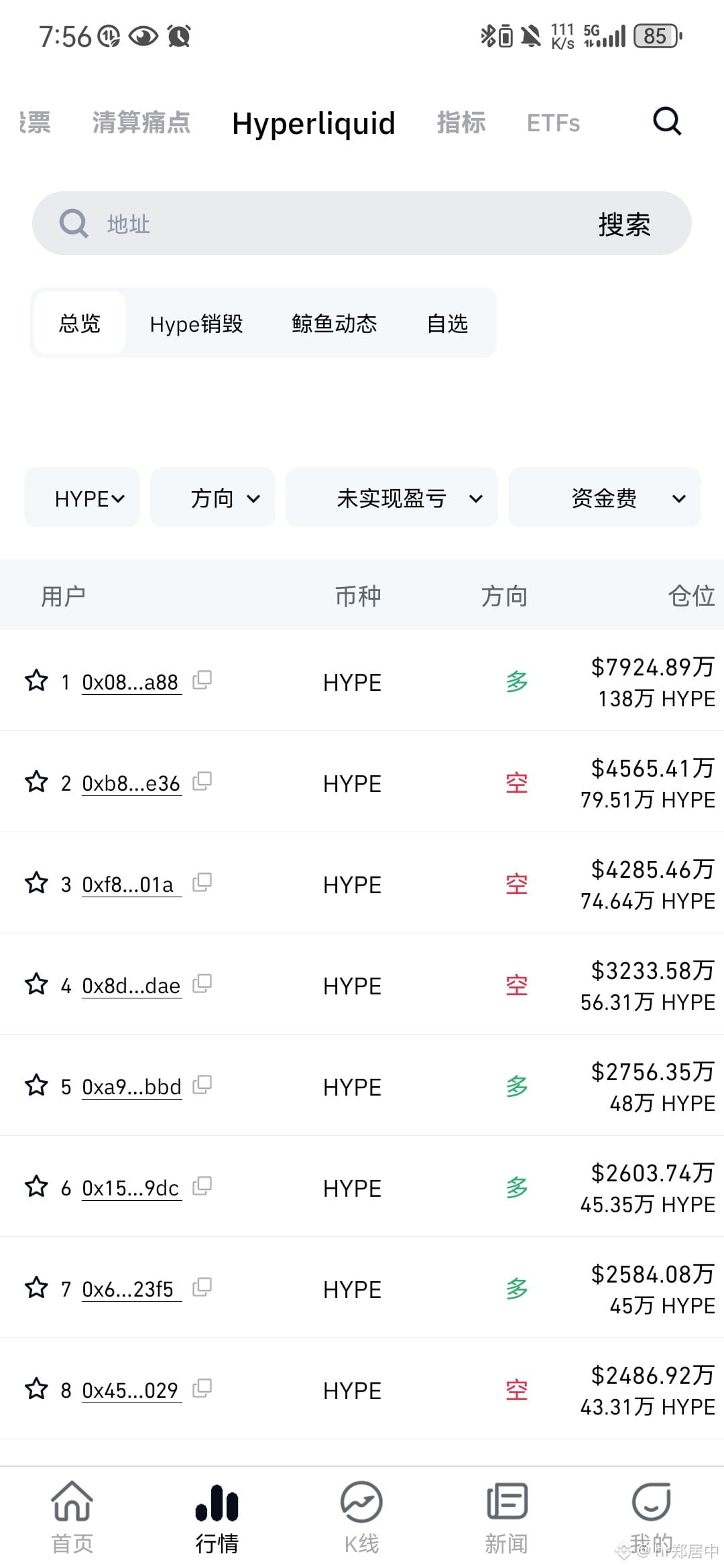Favorite address 0x08...a88 with star
This screenshot has width=724, height=1568.
click(x=36, y=681)
